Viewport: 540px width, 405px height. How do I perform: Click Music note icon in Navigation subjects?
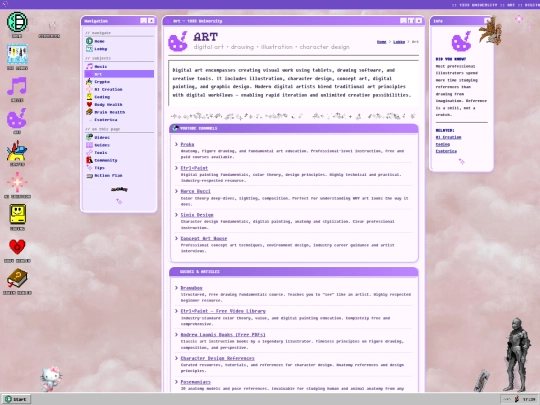click(x=89, y=66)
